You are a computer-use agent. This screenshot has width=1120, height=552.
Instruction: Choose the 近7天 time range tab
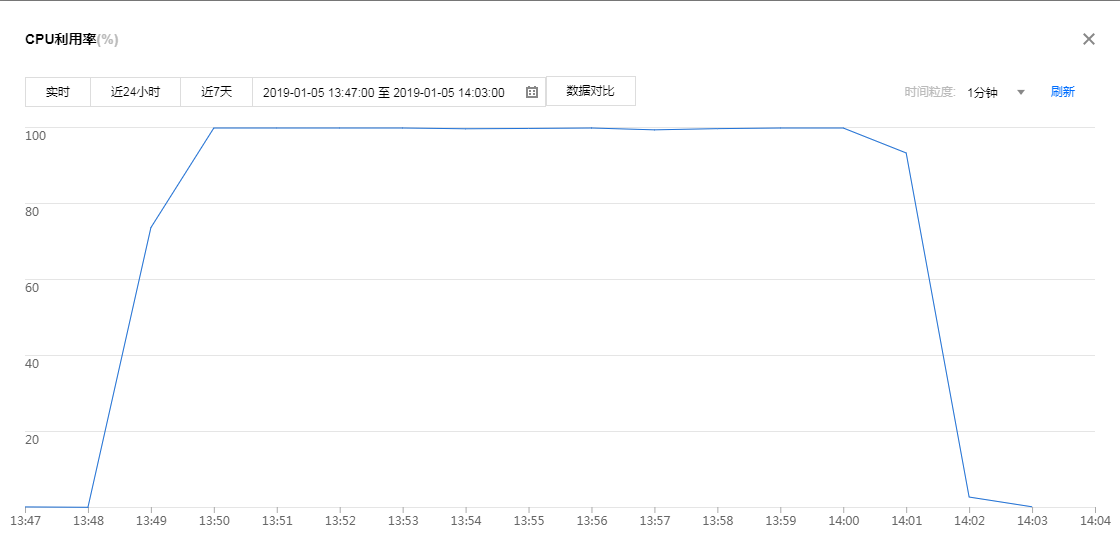pos(216,92)
